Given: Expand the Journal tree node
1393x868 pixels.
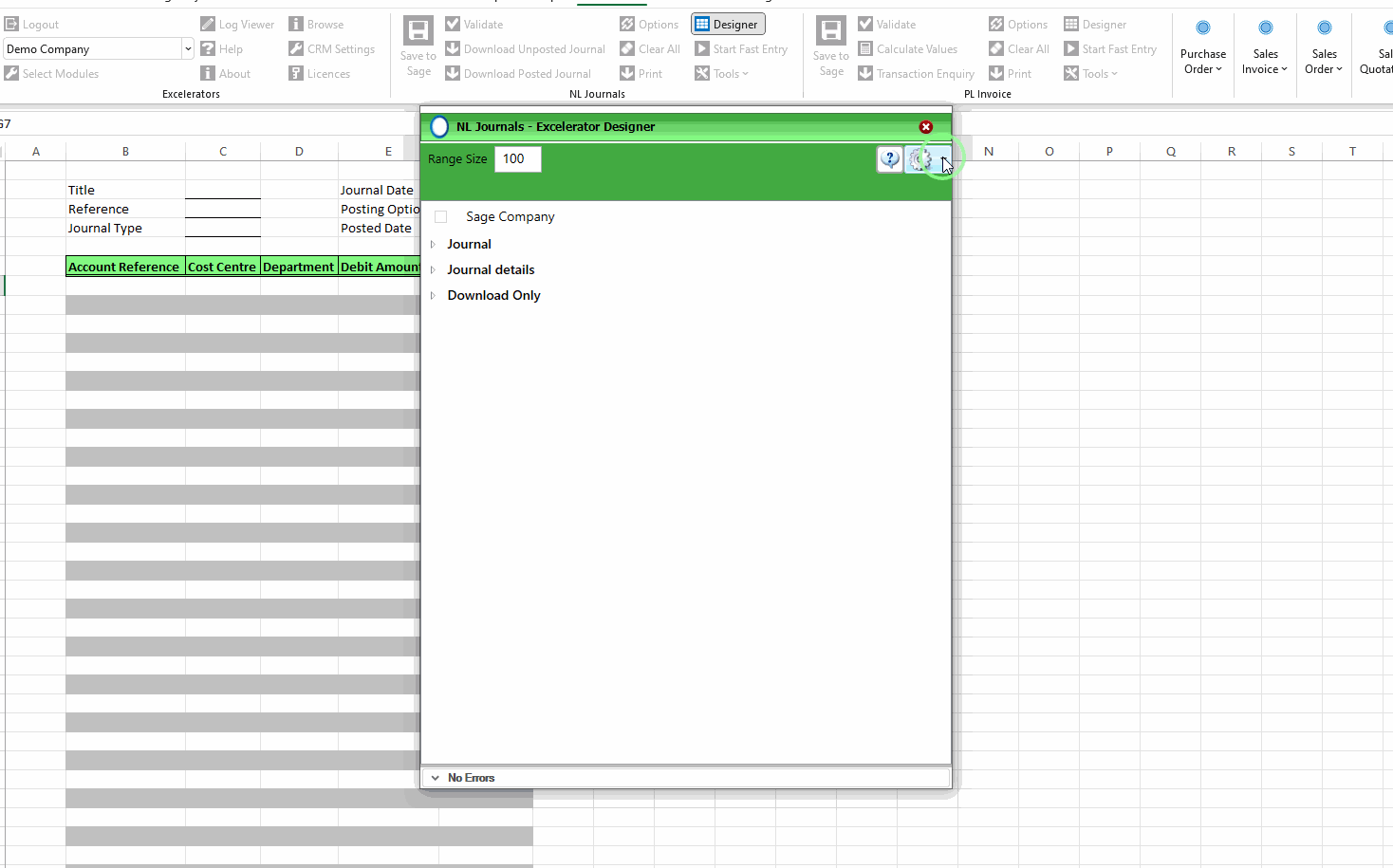Looking at the screenshot, I should point(433,245).
